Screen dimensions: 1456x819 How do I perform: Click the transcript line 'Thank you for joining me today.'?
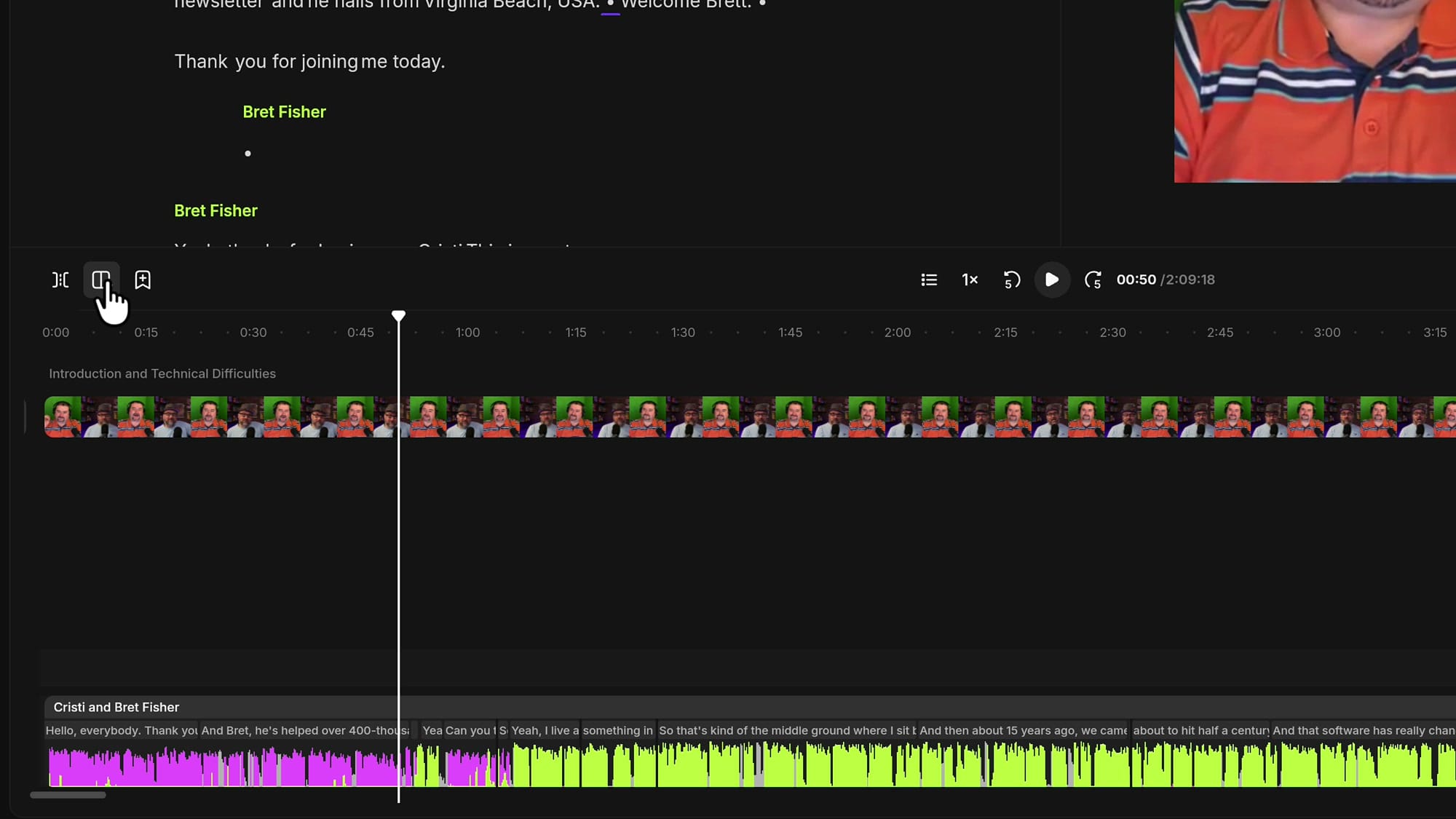pyautogui.click(x=309, y=62)
